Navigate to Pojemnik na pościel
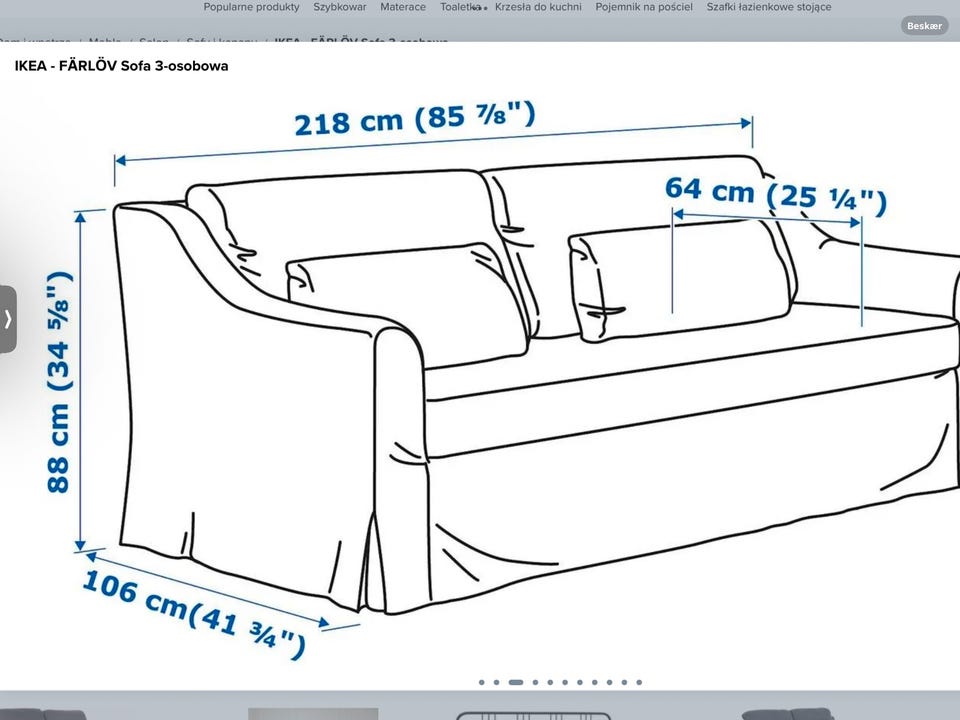 click(643, 7)
